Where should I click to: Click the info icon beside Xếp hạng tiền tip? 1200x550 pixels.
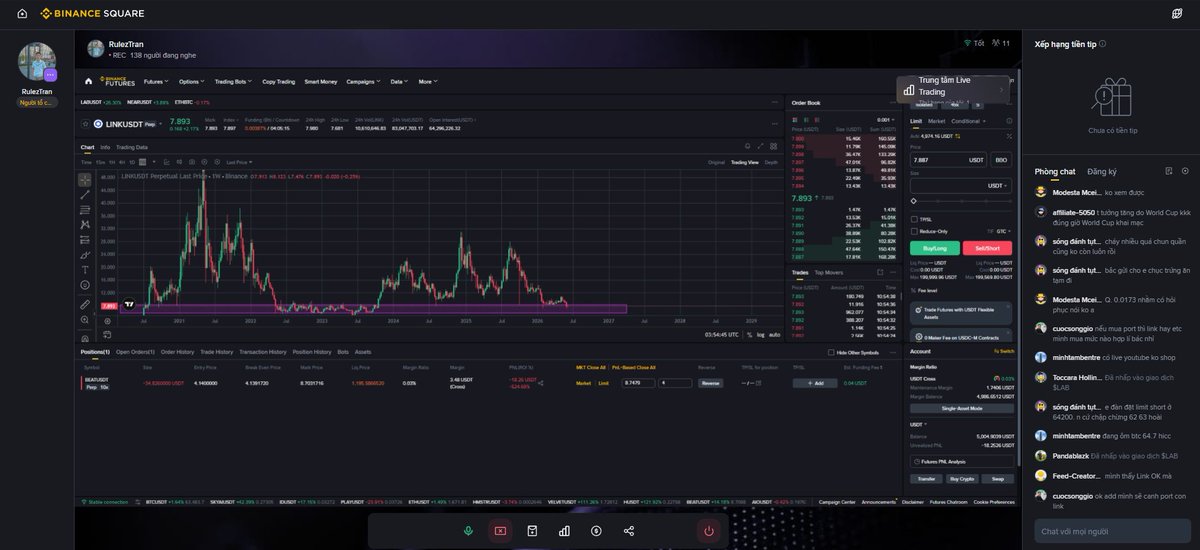click(1103, 44)
